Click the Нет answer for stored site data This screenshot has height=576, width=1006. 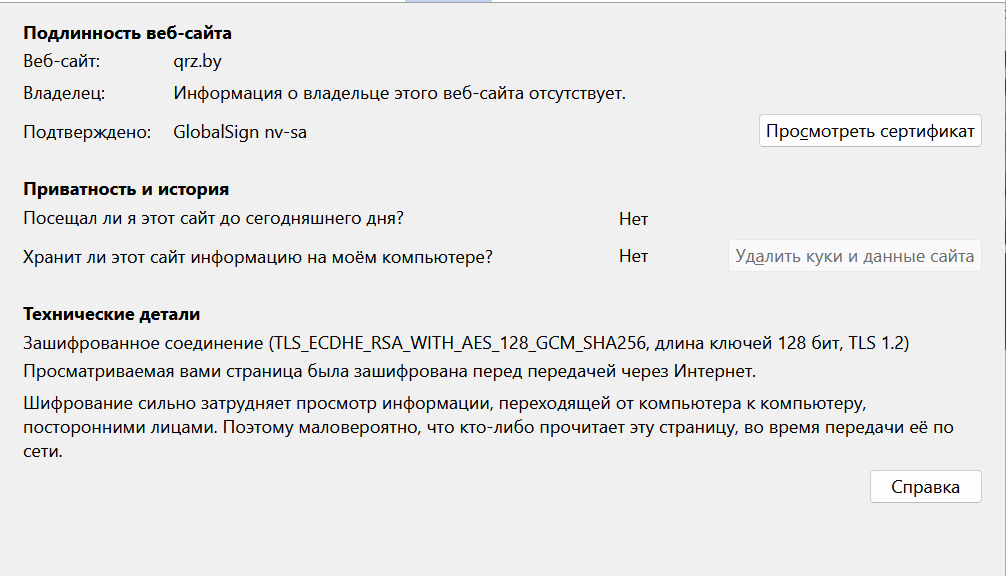coord(633,256)
